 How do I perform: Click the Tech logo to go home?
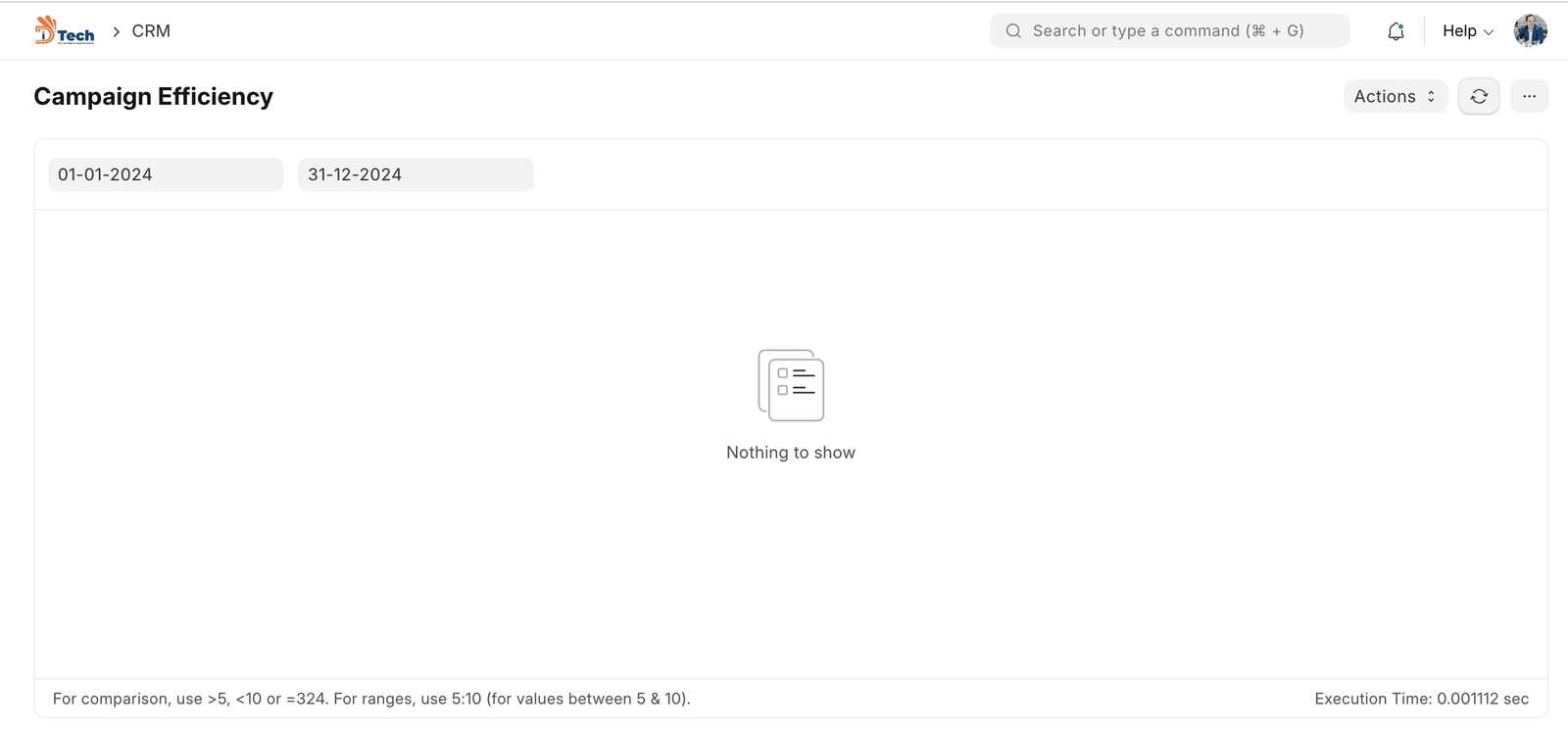point(65,31)
